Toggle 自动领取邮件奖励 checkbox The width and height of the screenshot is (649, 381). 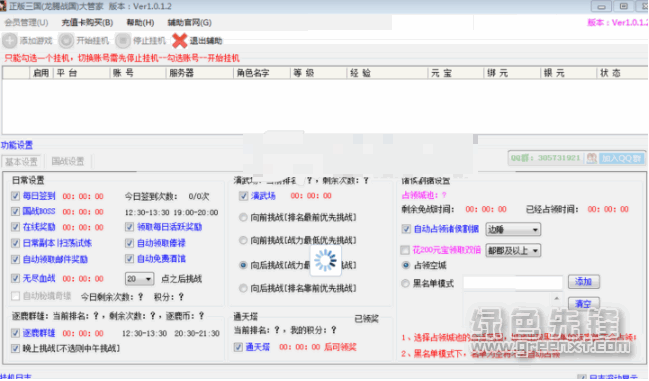(x=15, y=259)
